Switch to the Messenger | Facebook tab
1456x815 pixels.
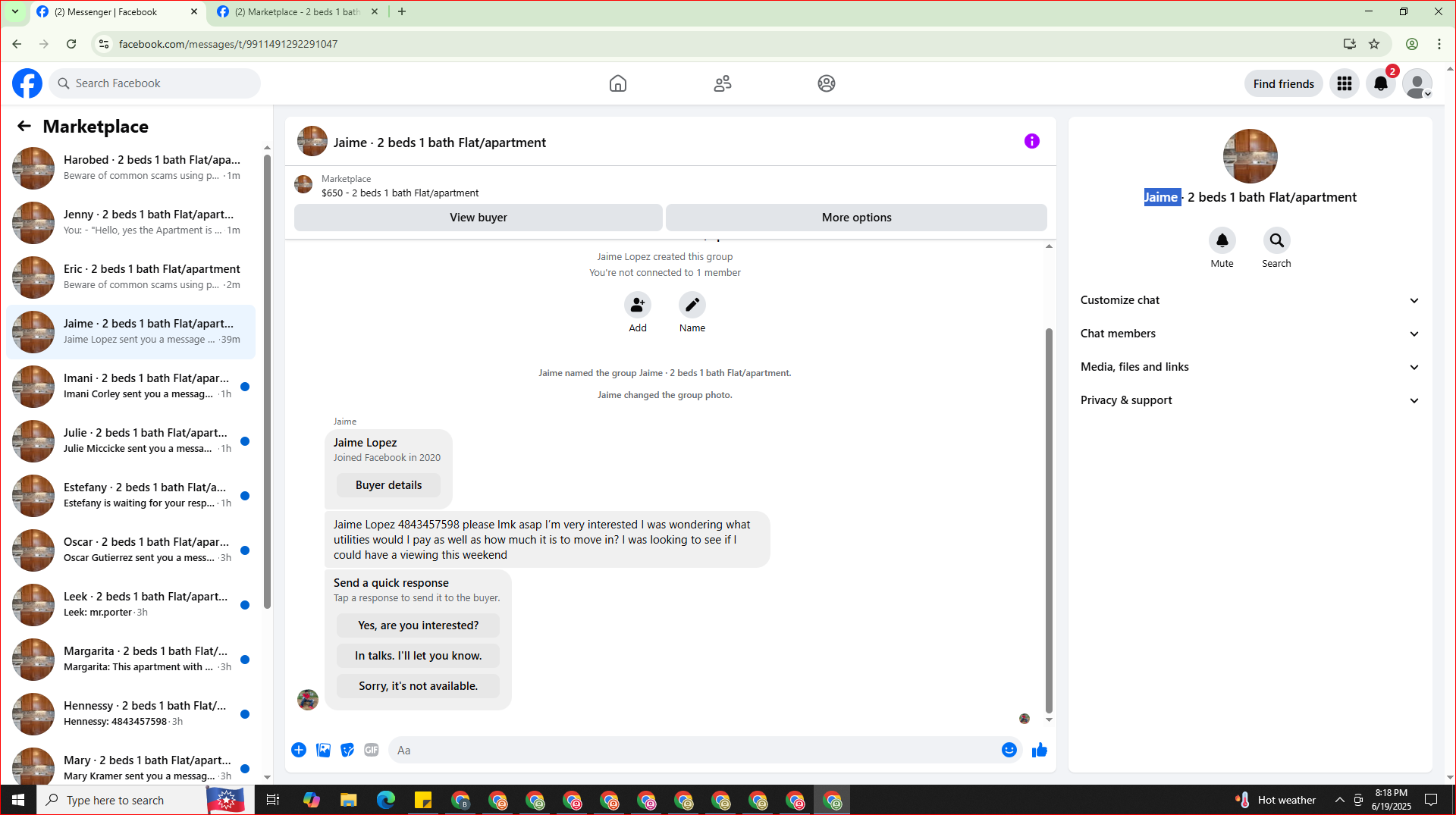coord(118,12)
